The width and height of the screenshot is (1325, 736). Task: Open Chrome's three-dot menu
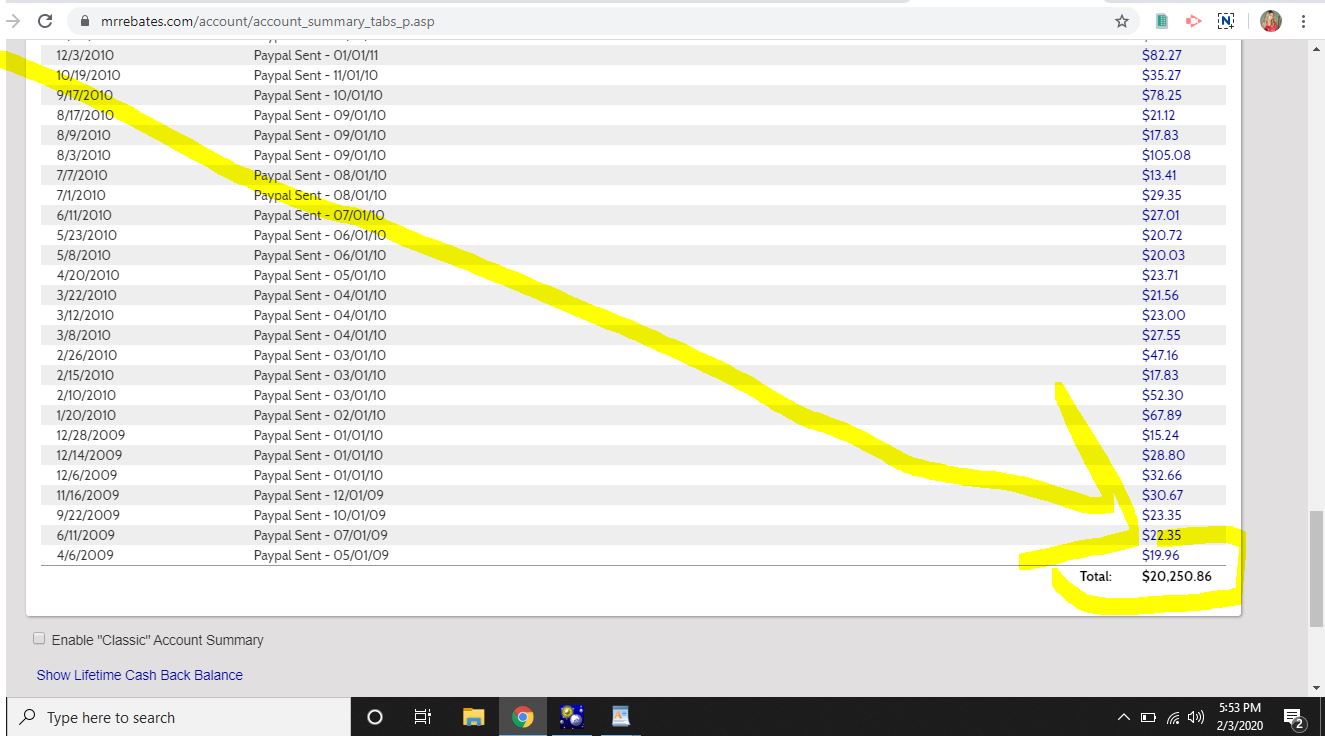coord(1303,21)
